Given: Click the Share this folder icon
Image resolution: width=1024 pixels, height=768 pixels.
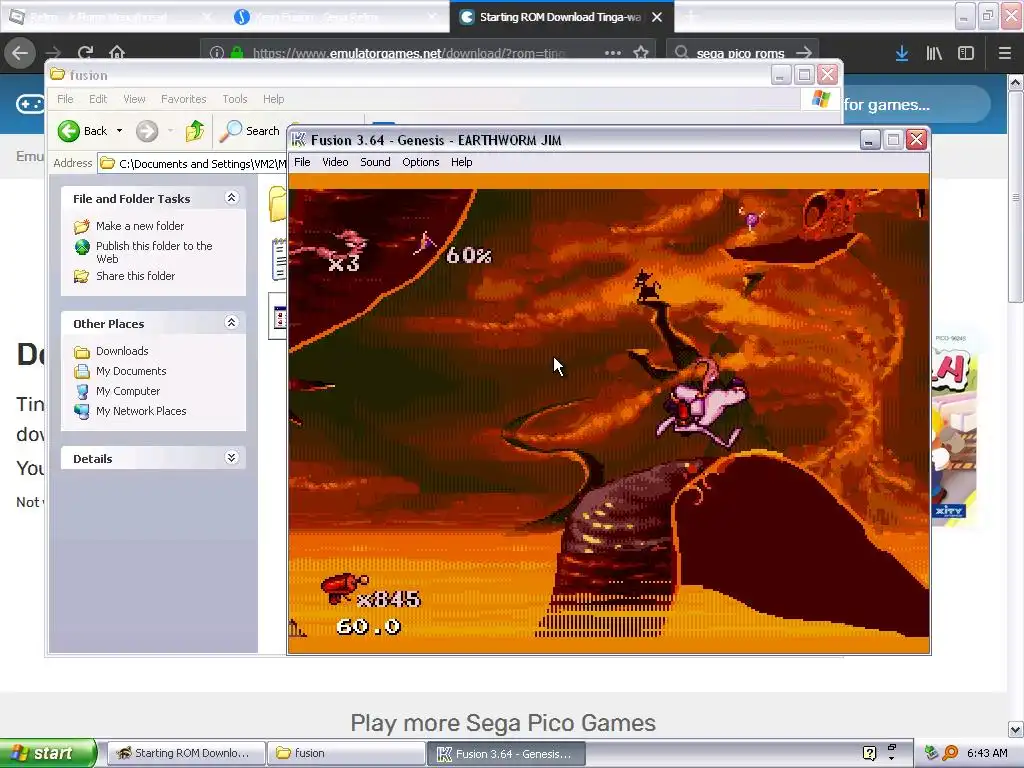Looking at the screenshot, I should [x=82, y=276].
